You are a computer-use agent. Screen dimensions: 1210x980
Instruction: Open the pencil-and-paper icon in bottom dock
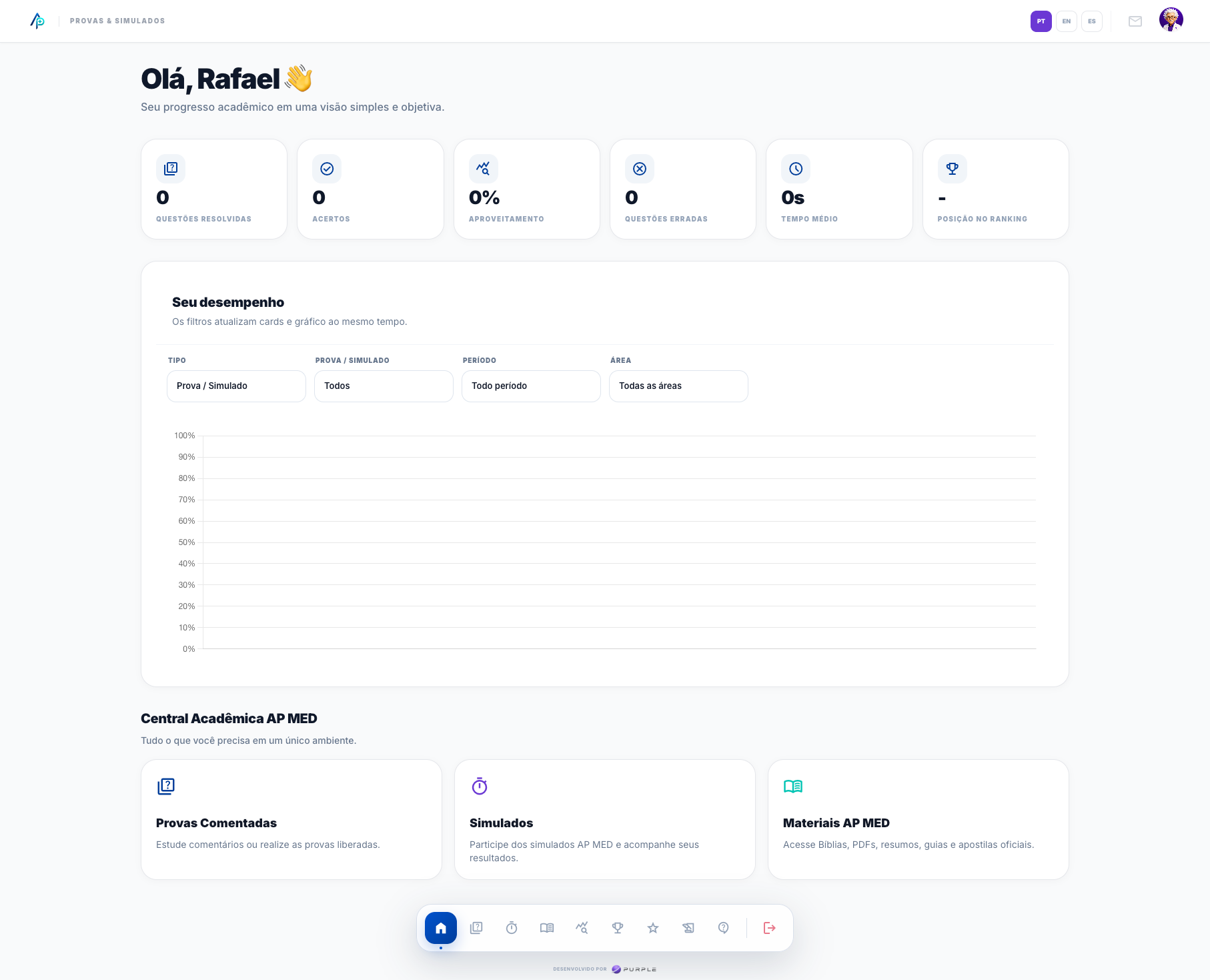(688, 928)
